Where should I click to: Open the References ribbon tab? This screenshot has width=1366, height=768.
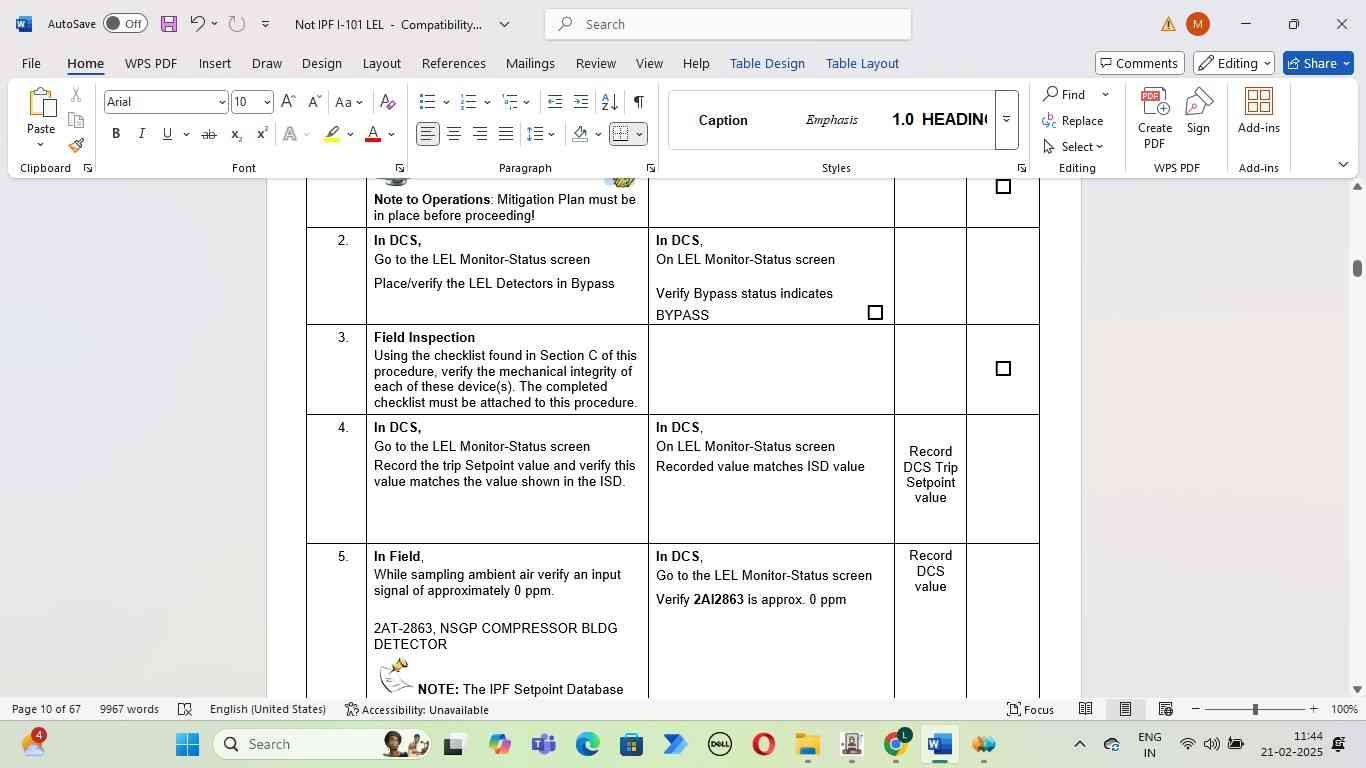tap(453, 63)
